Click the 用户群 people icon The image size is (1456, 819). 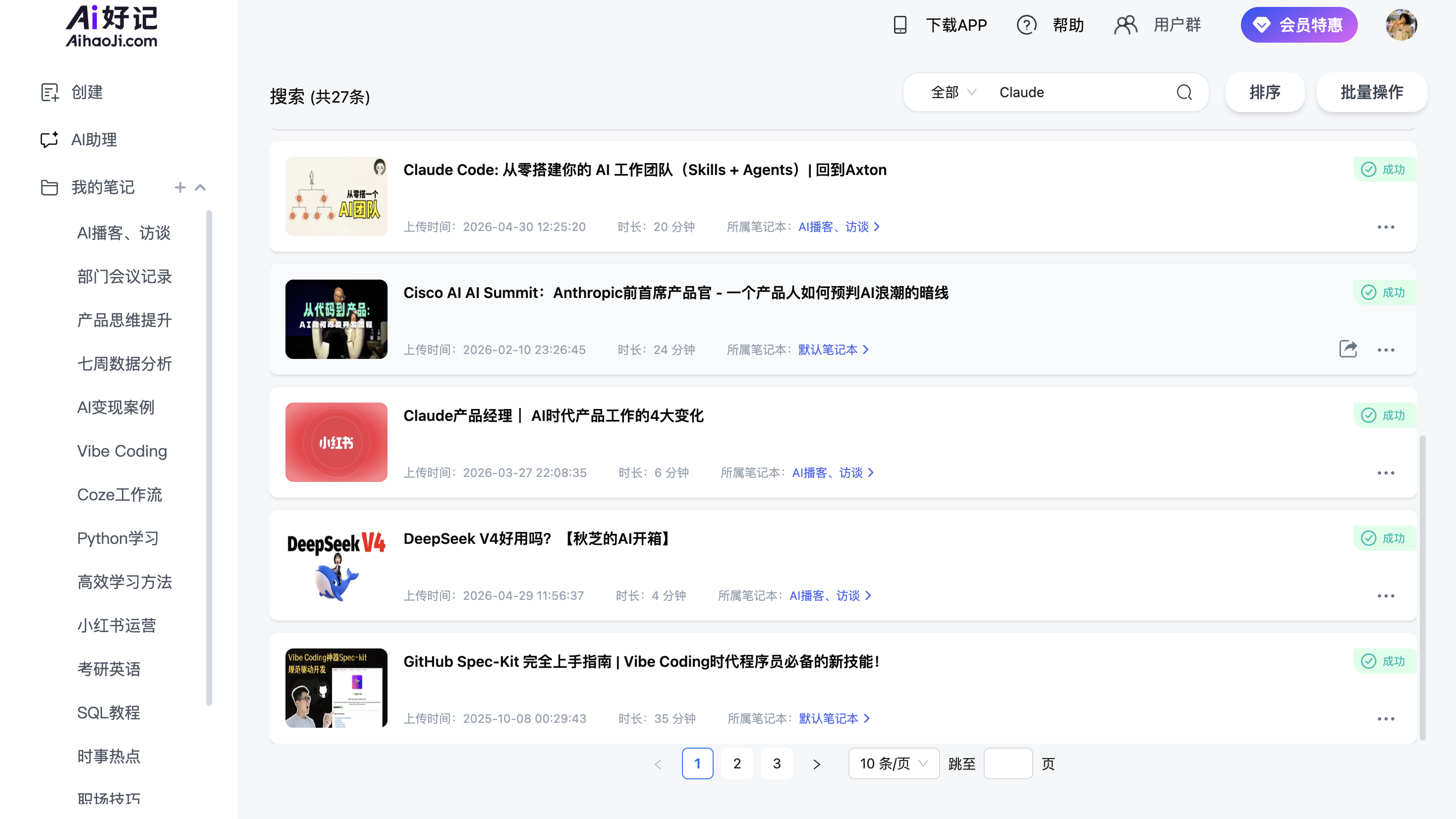click(1125, 25)
